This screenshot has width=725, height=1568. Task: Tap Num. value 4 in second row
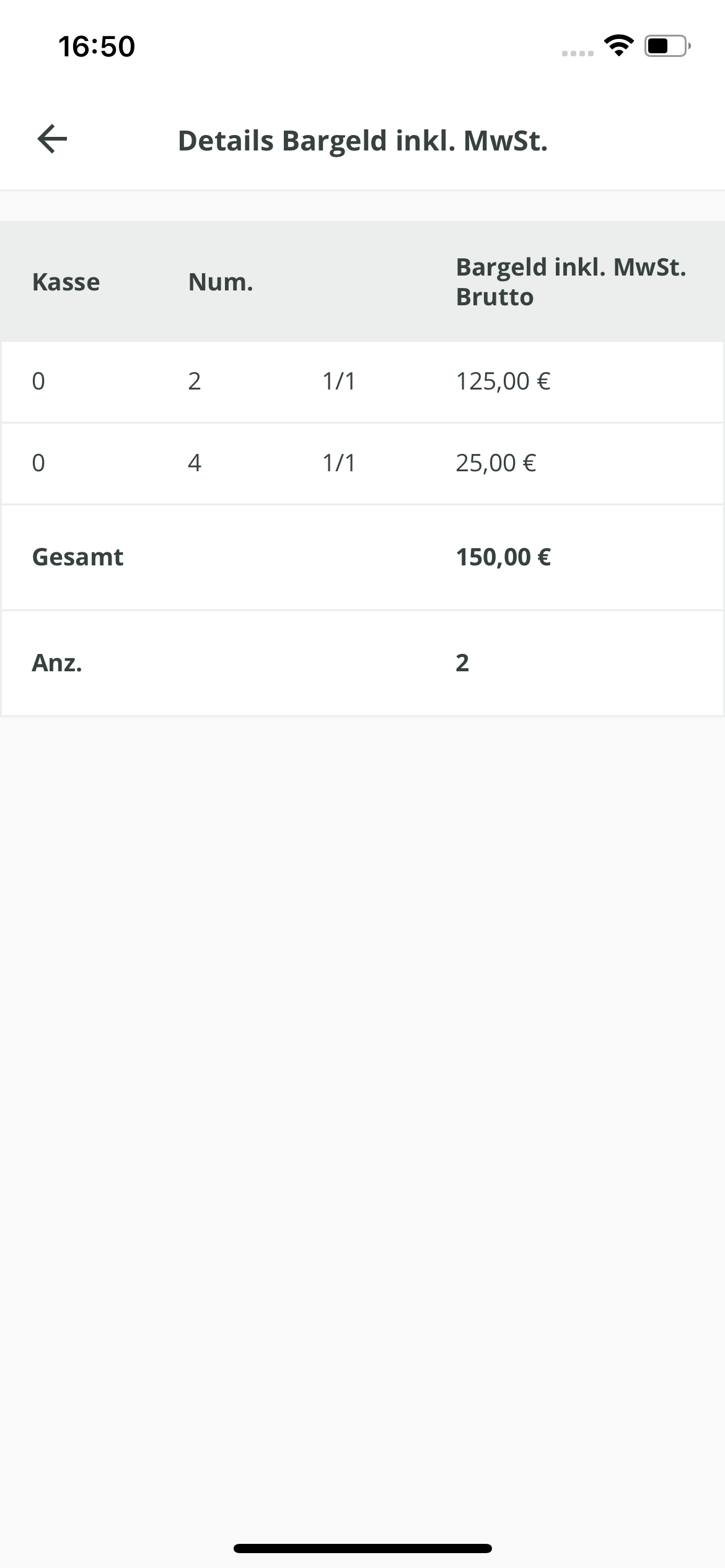[x=195, y=463]
